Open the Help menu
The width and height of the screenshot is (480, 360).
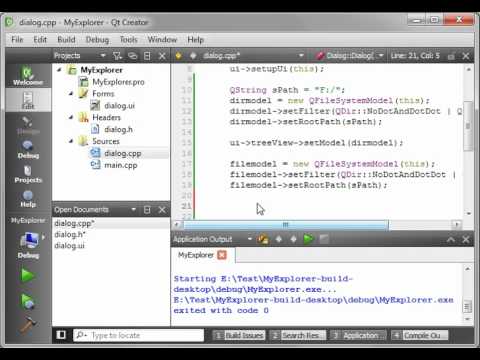point(195,40)
